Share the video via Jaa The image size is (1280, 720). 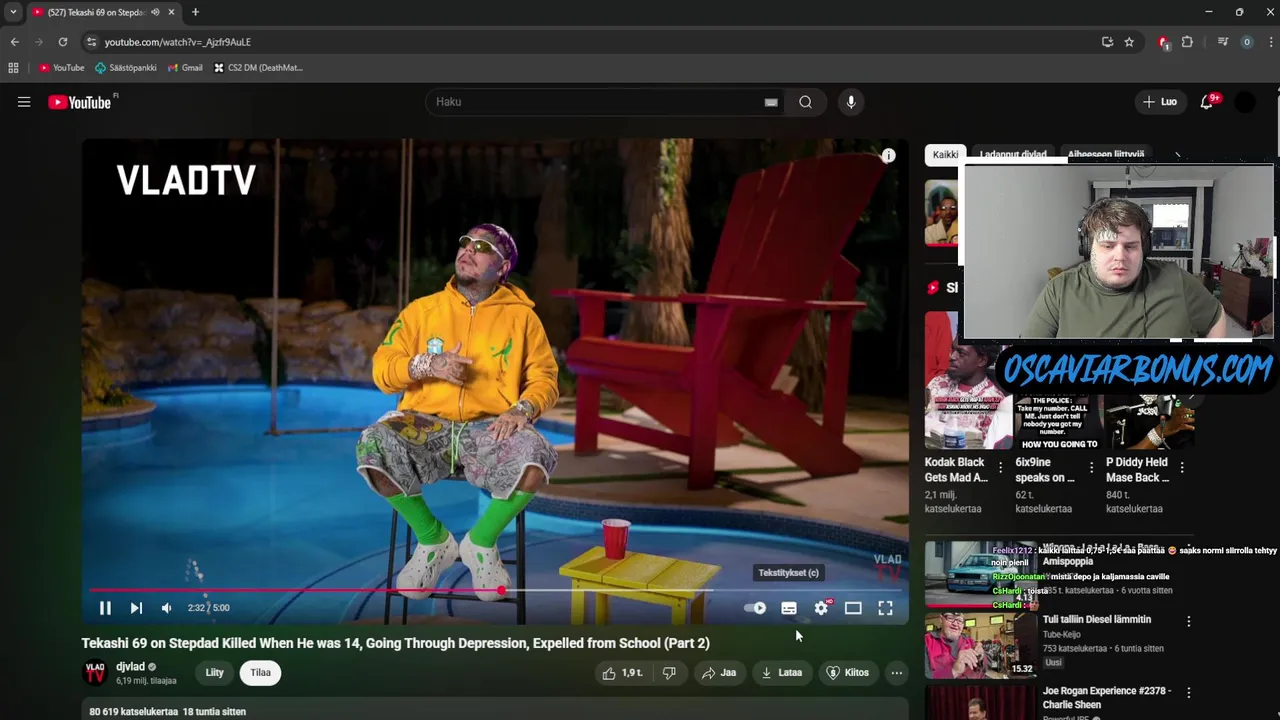[719, 673]
